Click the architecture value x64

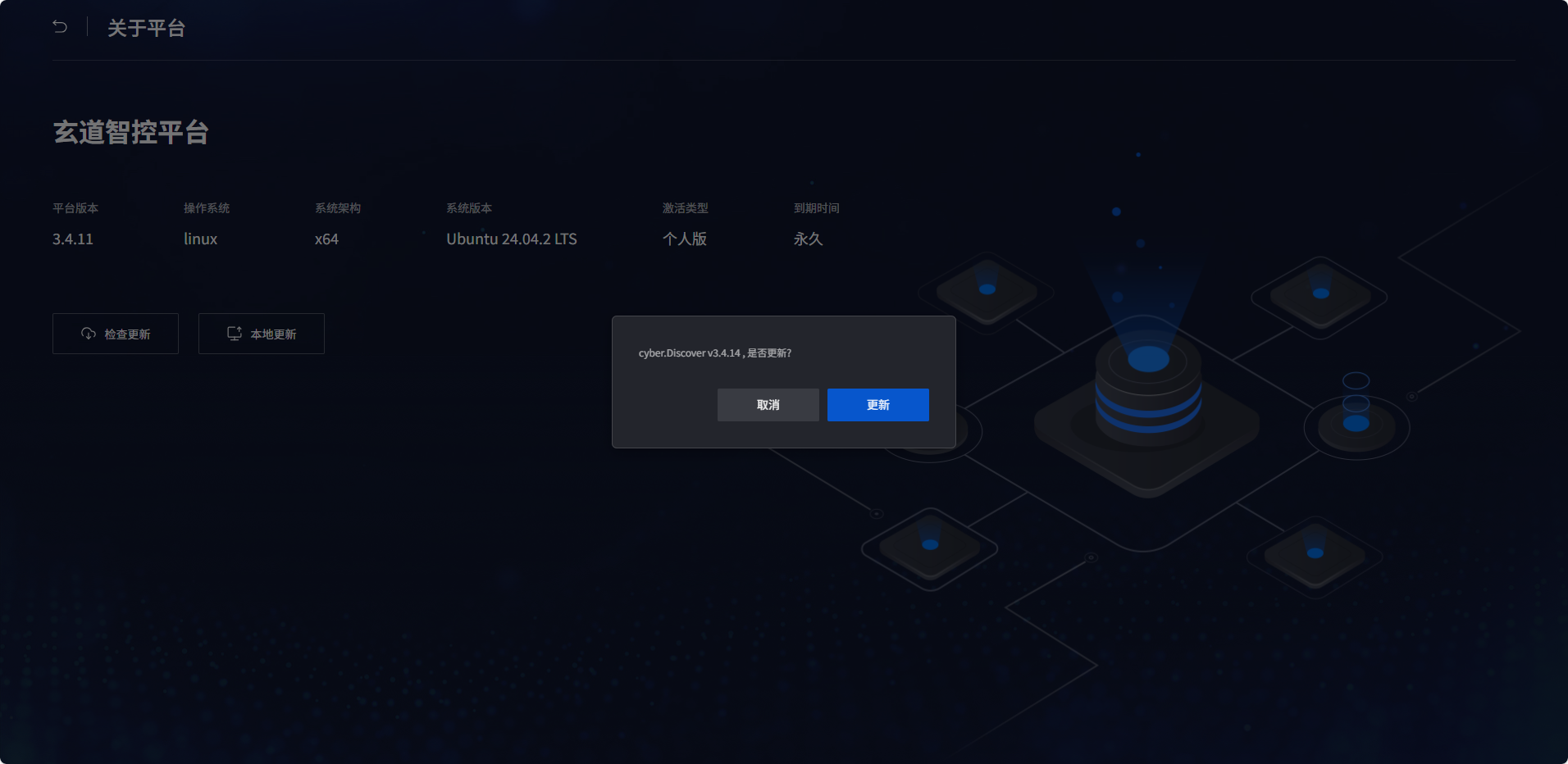click(326, 239)
